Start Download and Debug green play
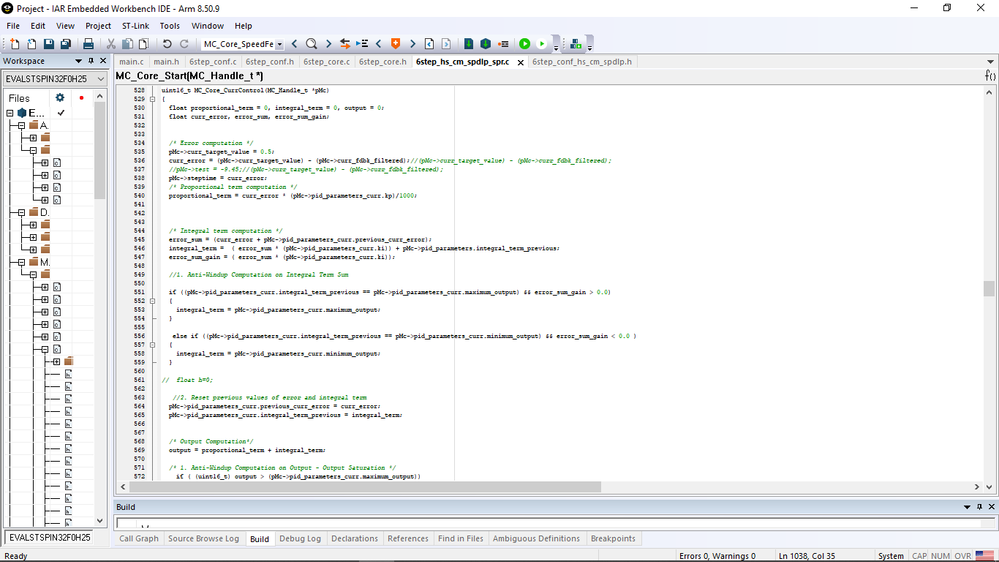The width and height of the screenshot is (999, 562). point(524,44)
